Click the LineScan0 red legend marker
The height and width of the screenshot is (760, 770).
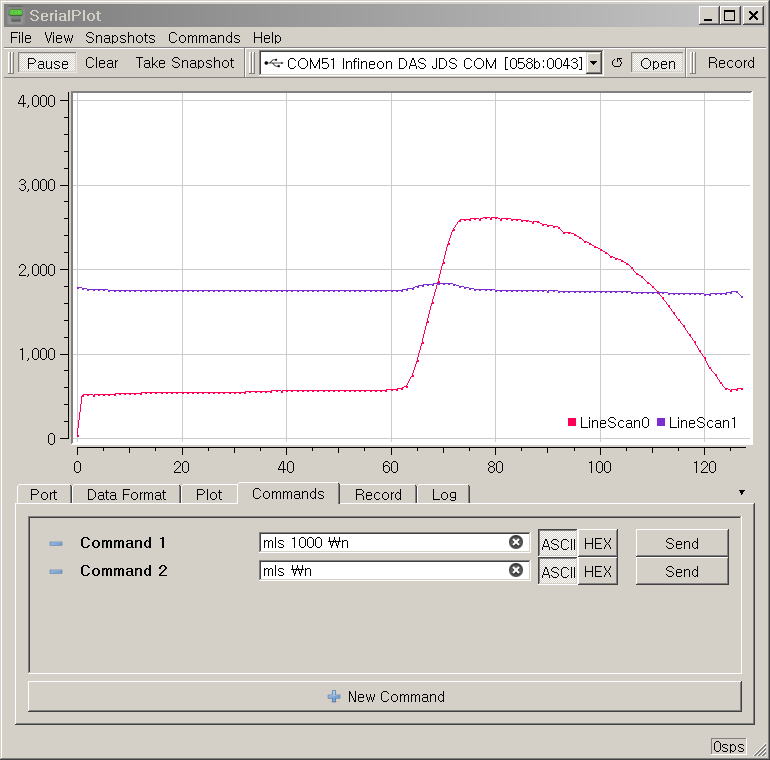(572, 422)
